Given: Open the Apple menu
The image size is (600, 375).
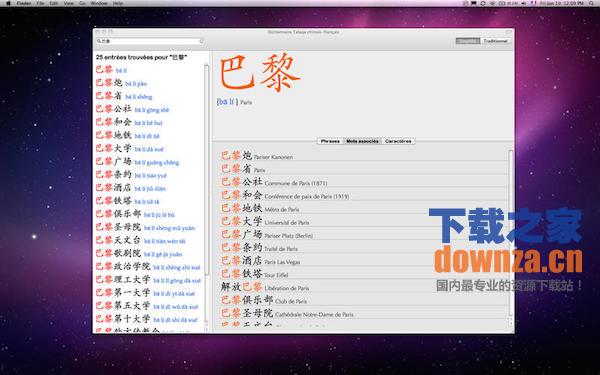Looking at the screenshot, I should point(8,3).
